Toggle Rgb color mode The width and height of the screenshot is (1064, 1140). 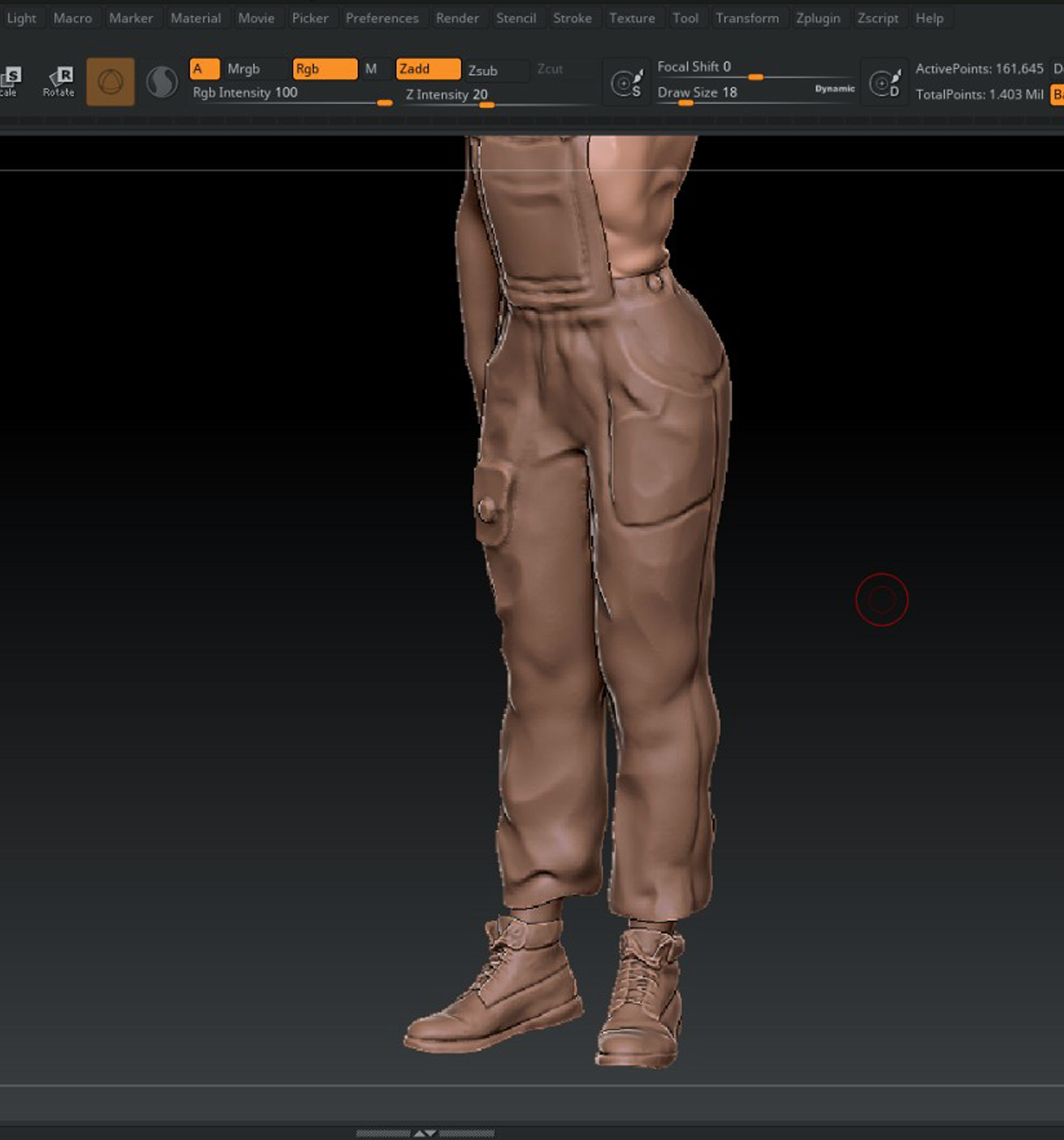[x=325, y=69]
